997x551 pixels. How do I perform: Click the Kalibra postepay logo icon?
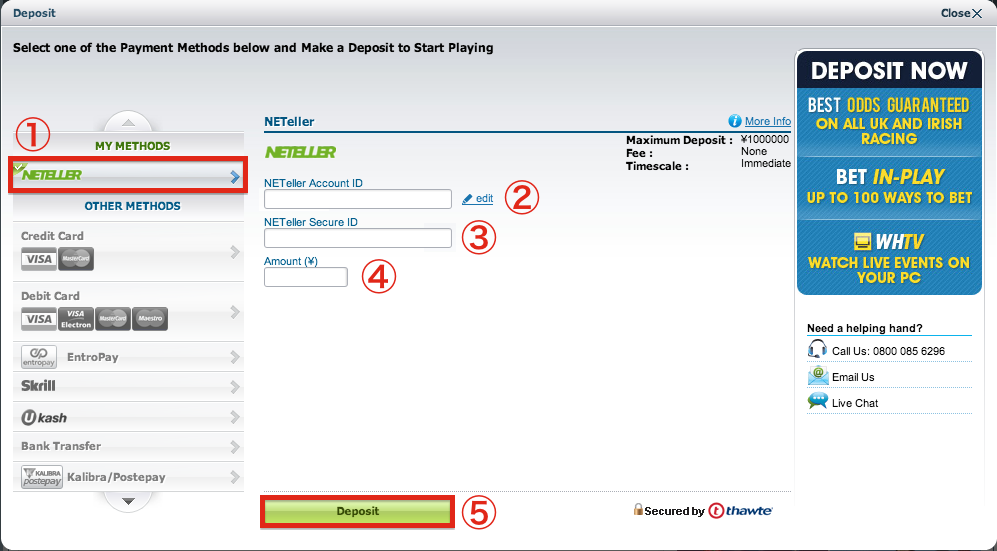tap(42, 477)
